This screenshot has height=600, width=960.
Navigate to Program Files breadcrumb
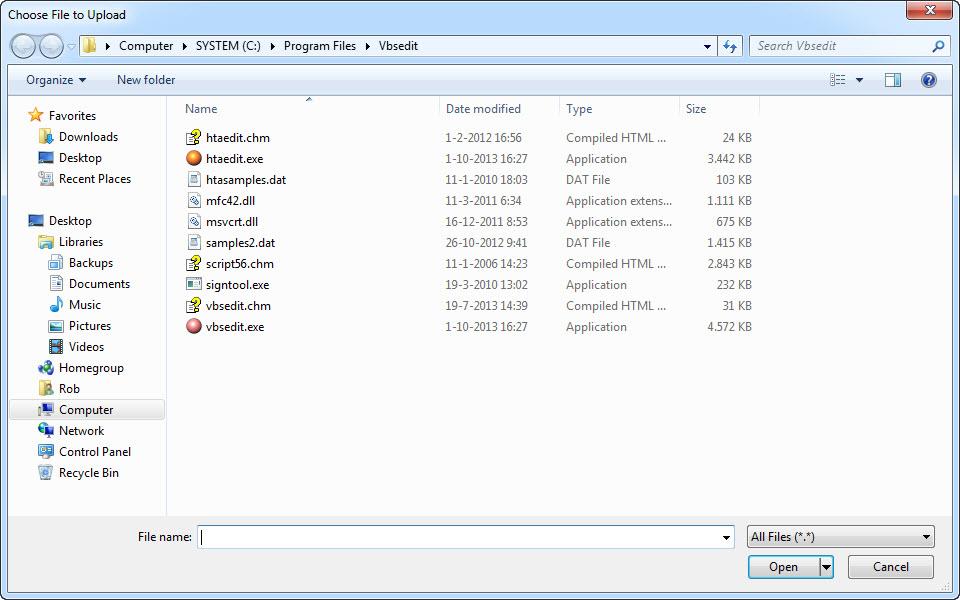coord(320,46)
